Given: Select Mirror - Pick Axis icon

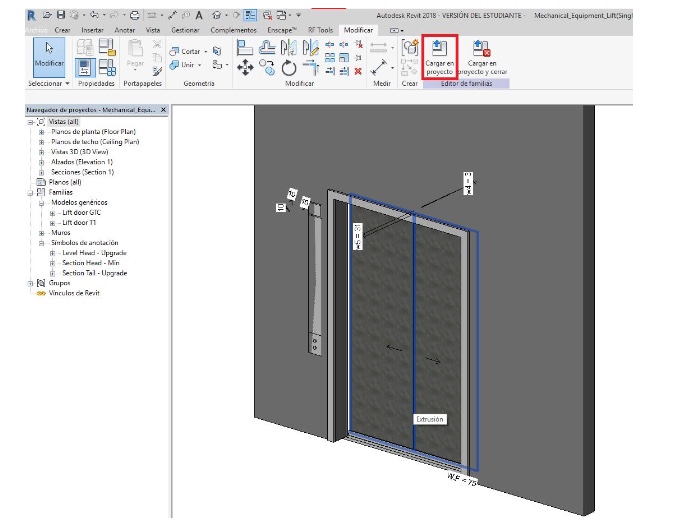Looking at the screenshot, I should pyautogui.click(x=289, y=47).
